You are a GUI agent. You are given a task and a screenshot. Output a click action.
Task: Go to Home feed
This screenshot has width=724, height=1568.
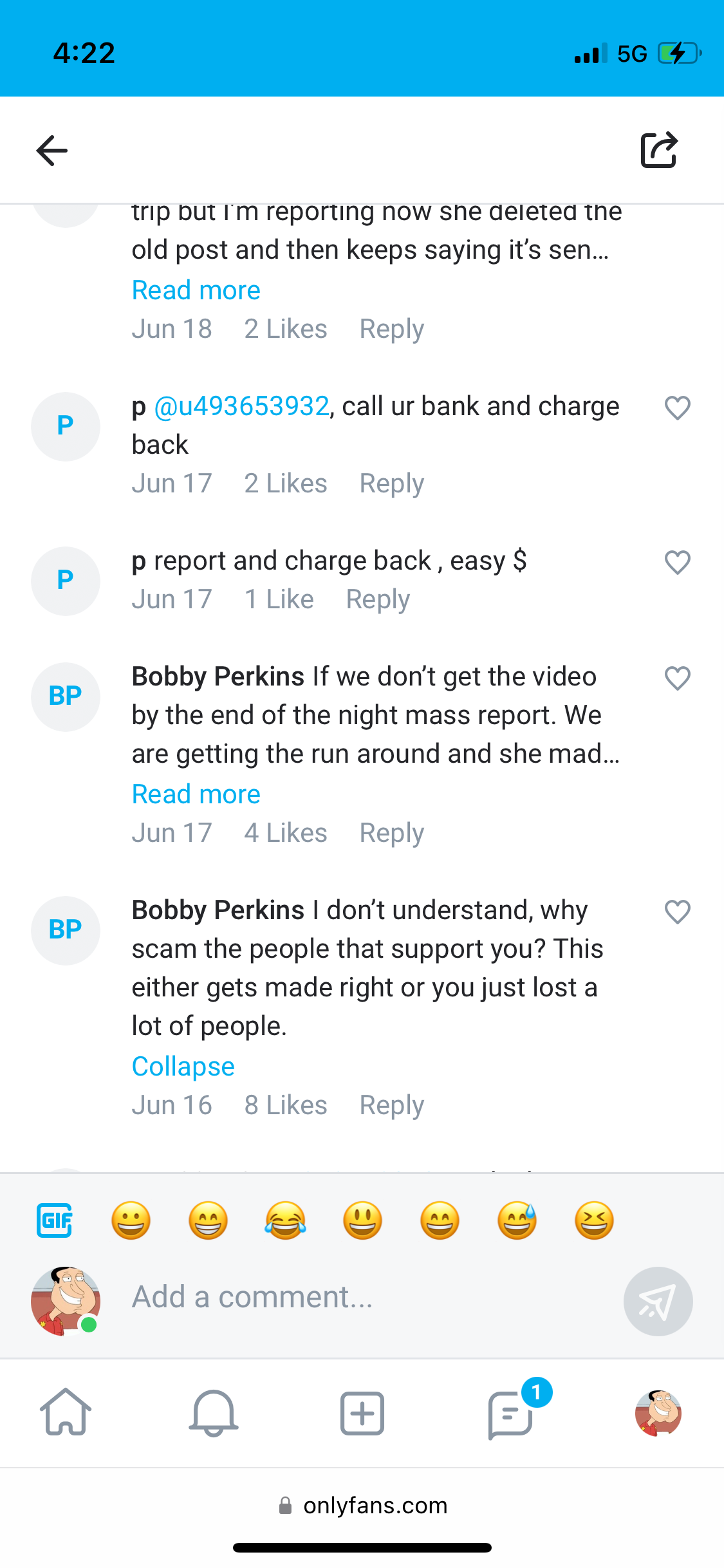[x=66, y=1412]
